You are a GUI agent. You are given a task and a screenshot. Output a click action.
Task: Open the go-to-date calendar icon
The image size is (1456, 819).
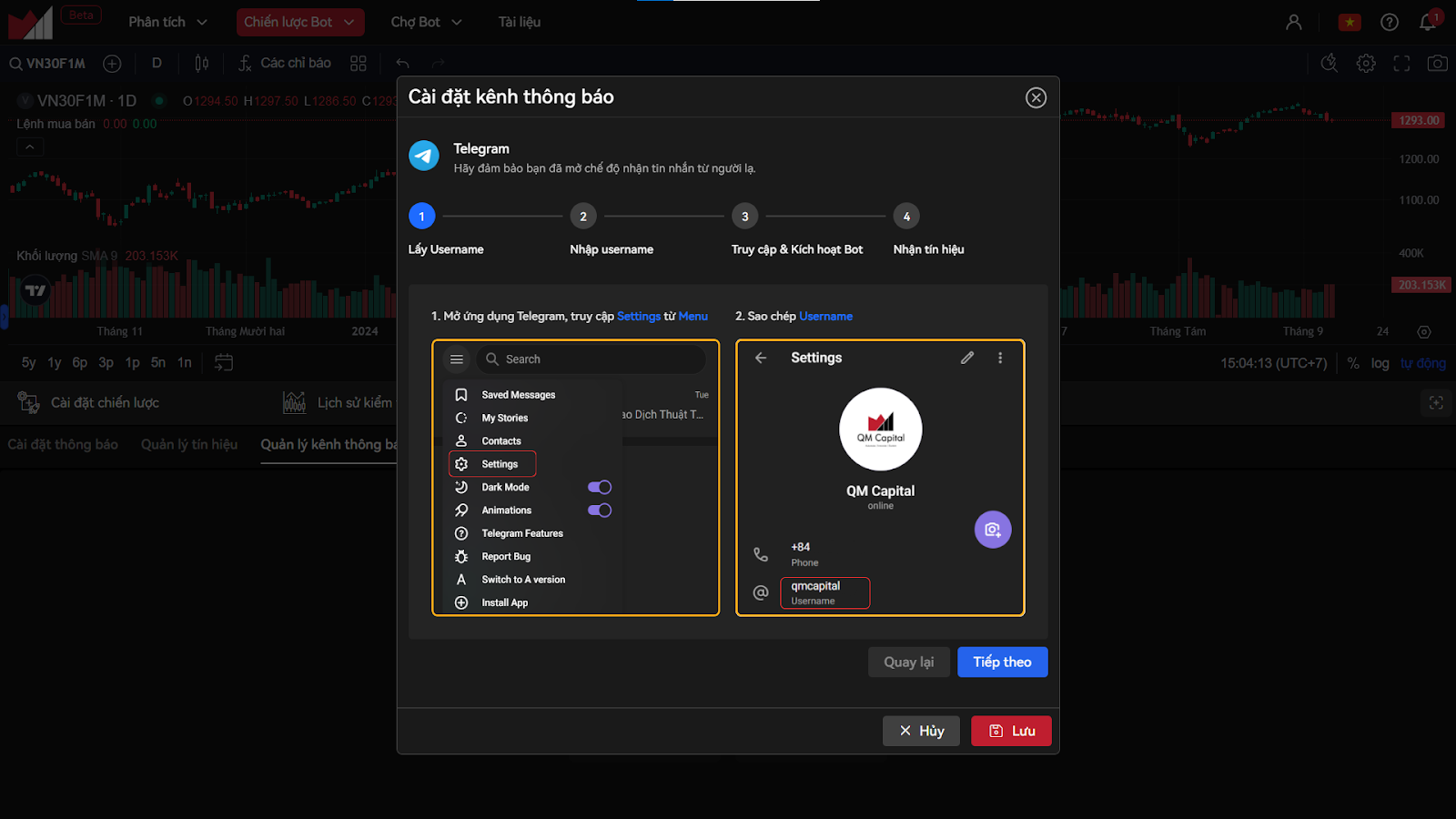coord(224,362)
